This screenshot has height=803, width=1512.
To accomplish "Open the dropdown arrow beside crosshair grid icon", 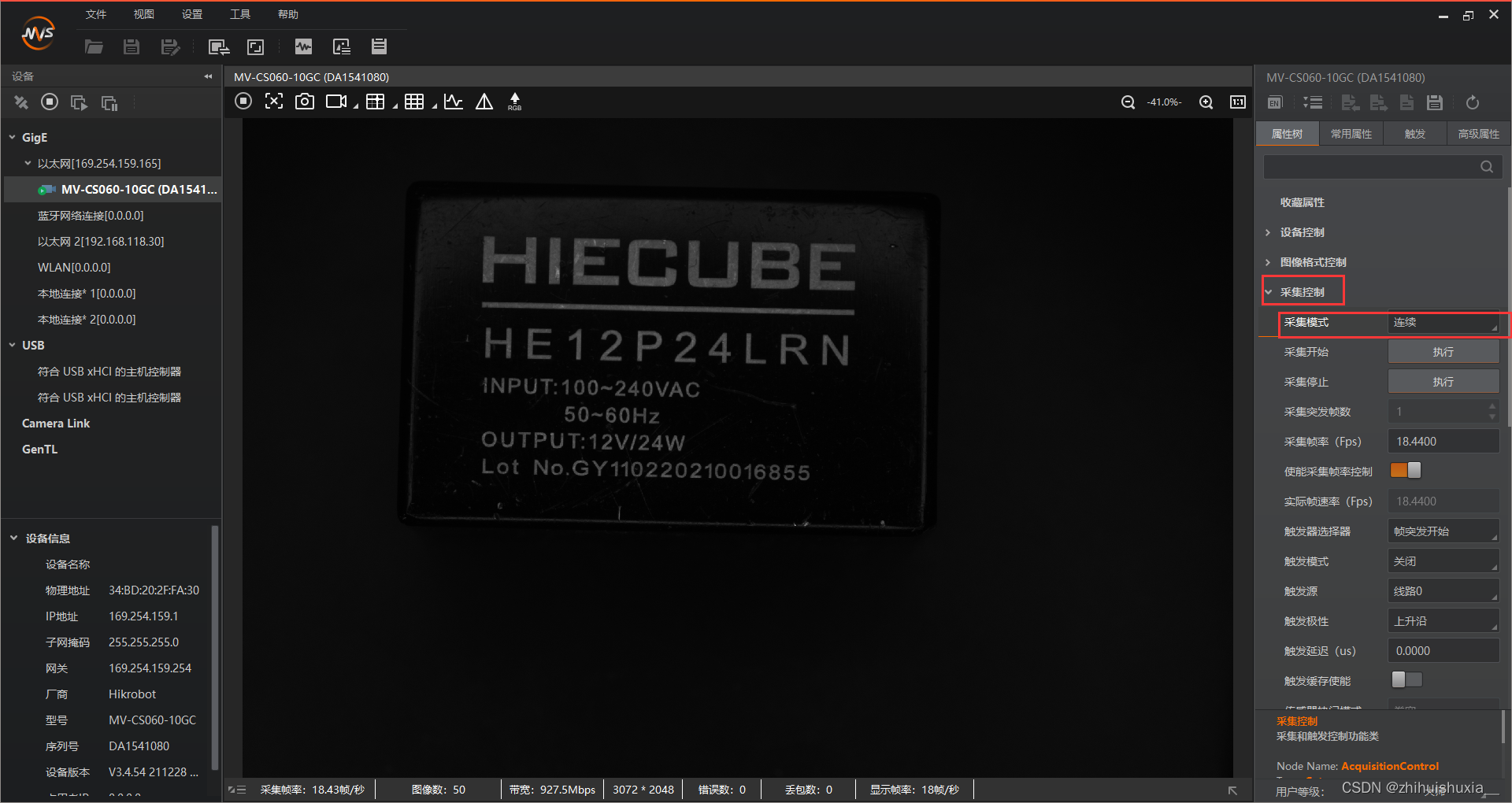I will click(x=395, y=105).
